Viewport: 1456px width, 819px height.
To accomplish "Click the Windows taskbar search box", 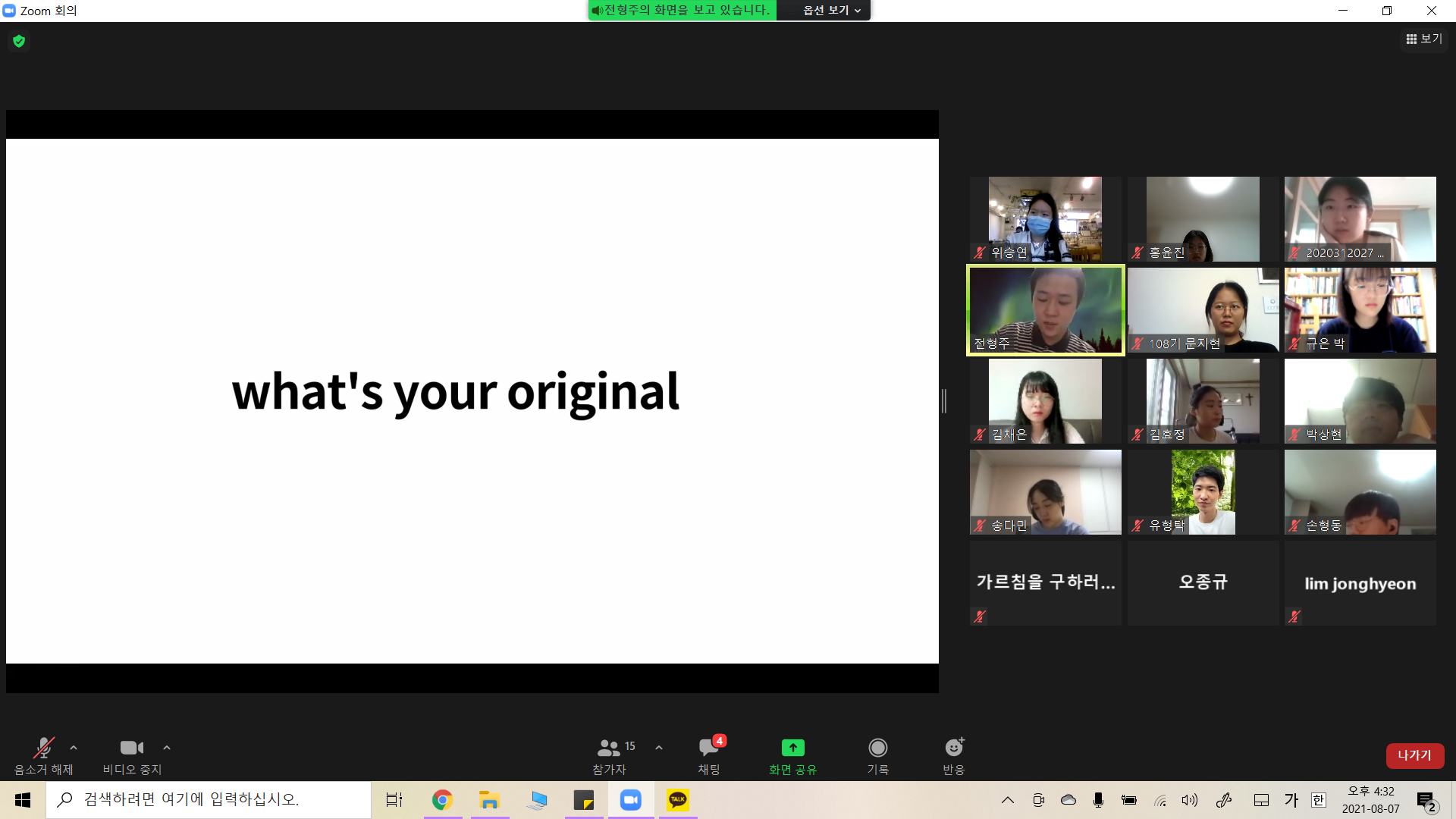I will (x=209, y=800).
